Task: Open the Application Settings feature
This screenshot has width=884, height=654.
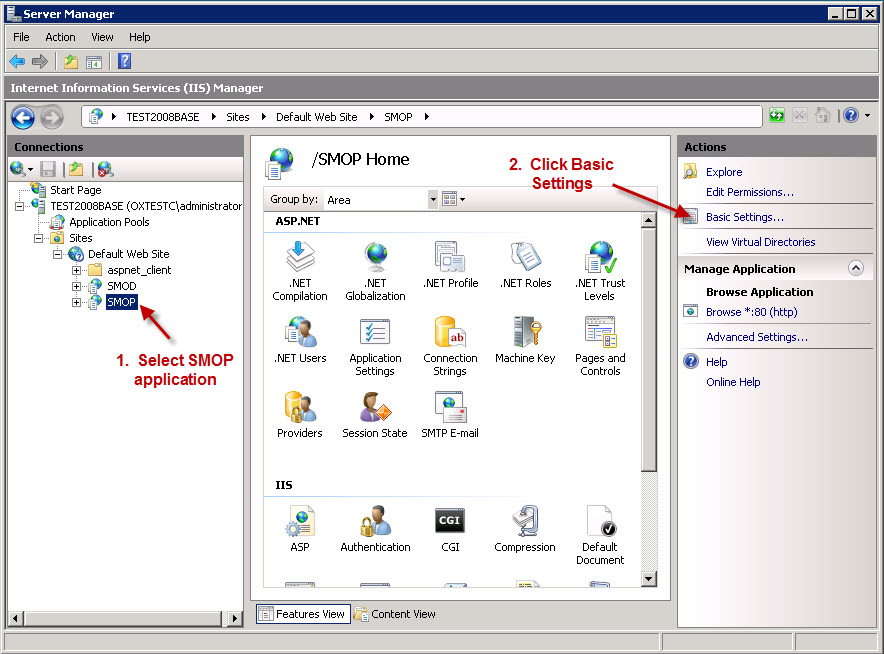Action: click(x=375, y=346)
